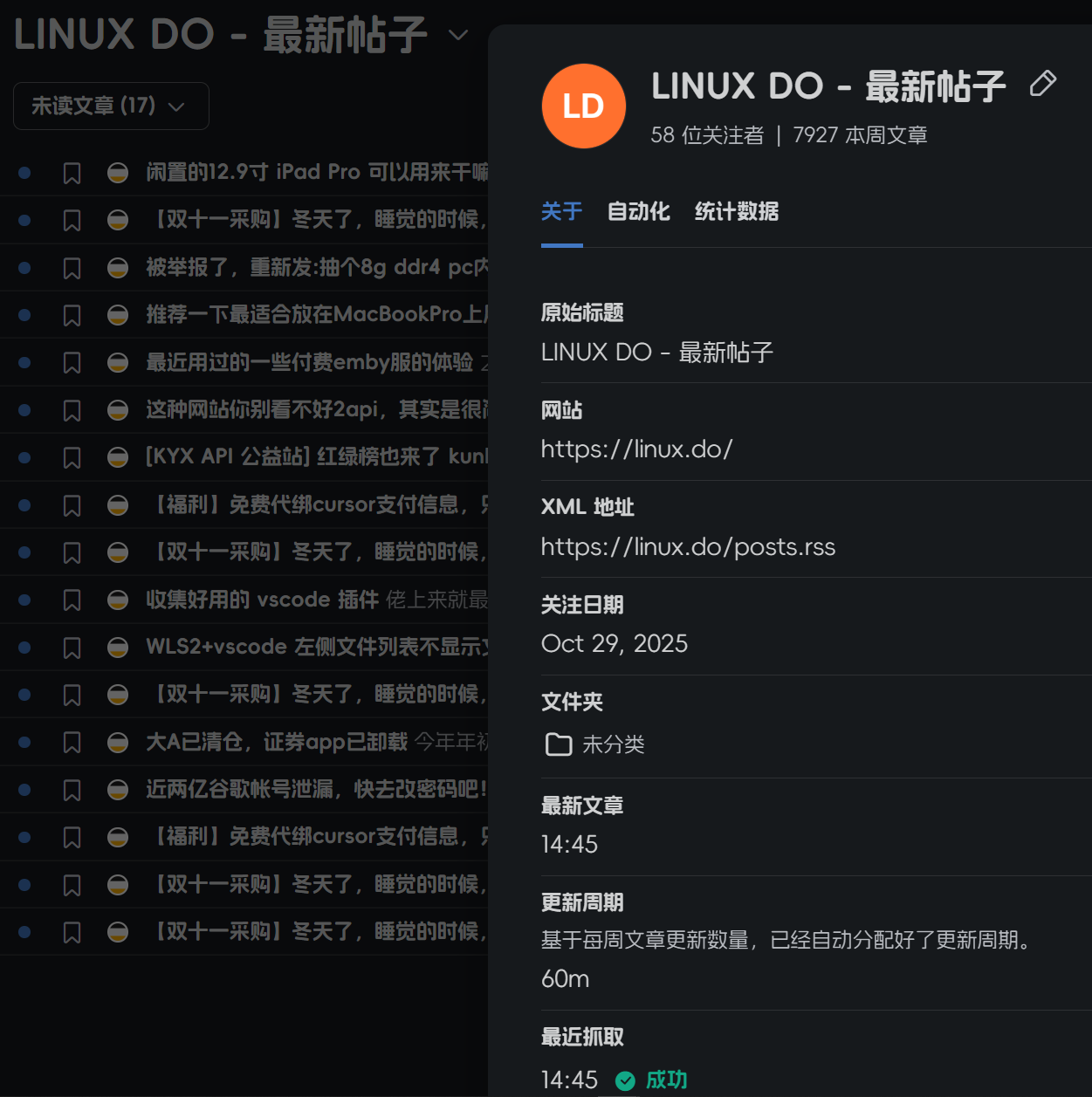Open the 统计数据 tab
Viewport: 1092px width, 1097px height.
pyautogui.click(x=737, y=212)
